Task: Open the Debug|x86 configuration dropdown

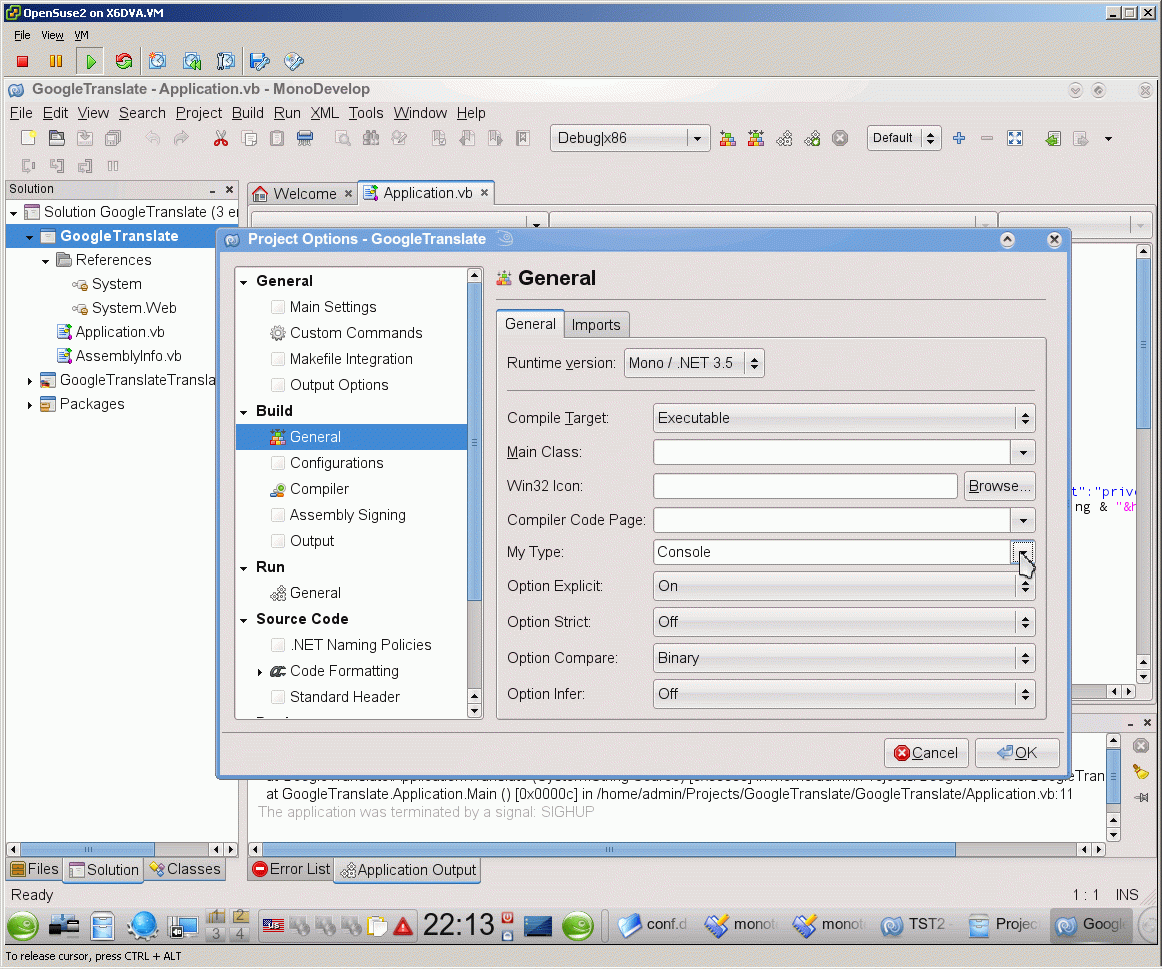Action: (x=630, y=138)
